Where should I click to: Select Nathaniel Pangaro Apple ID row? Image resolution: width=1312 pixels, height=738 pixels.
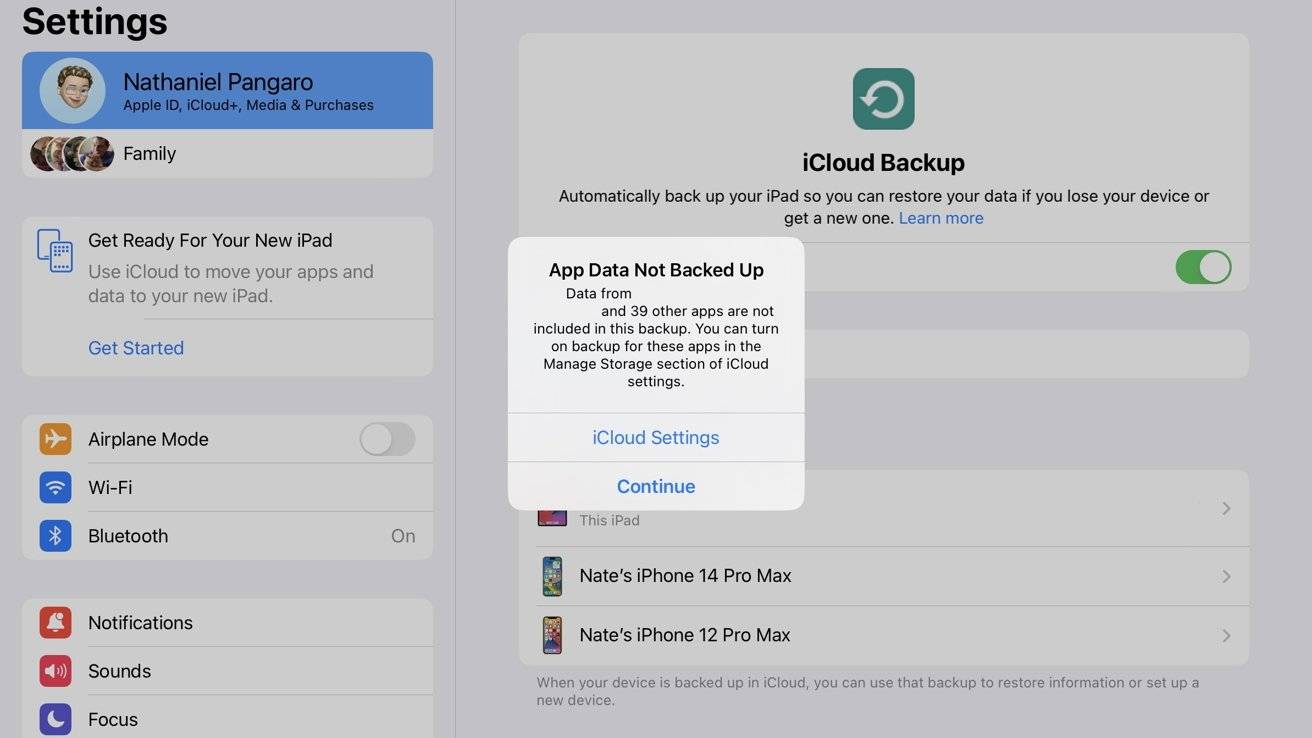point(227,91)
